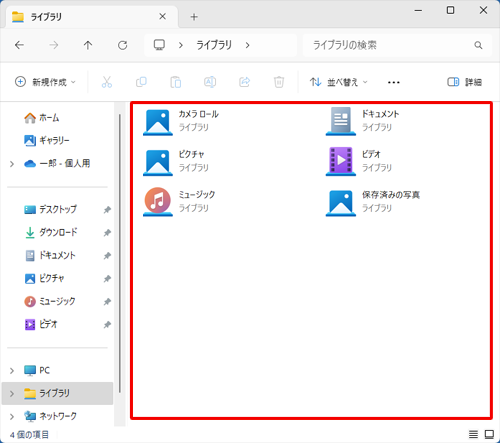Click the Refresh button beside address bar
Screen dimensions: 500x443
(x=122, y=45)
